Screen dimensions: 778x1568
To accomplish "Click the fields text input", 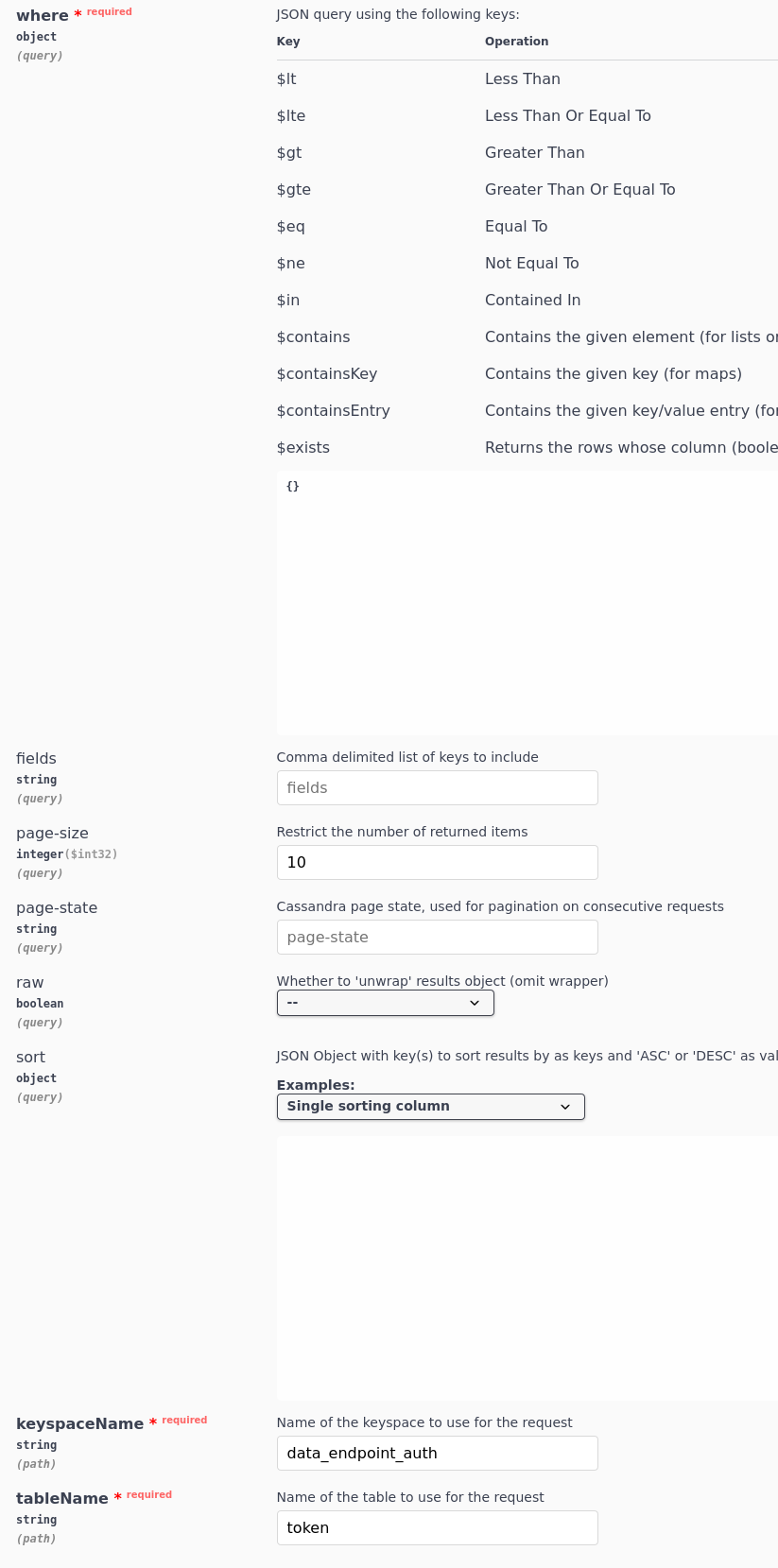I will [437, 787].
